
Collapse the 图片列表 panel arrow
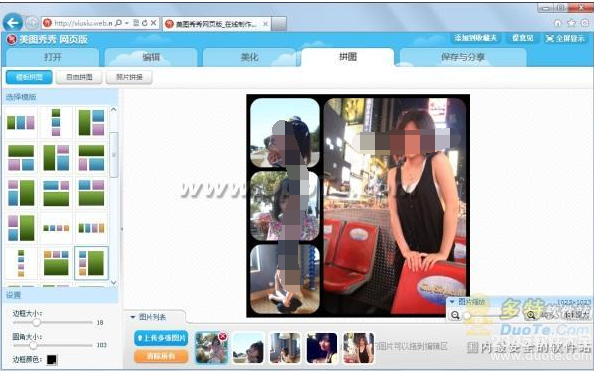(133, 317)
